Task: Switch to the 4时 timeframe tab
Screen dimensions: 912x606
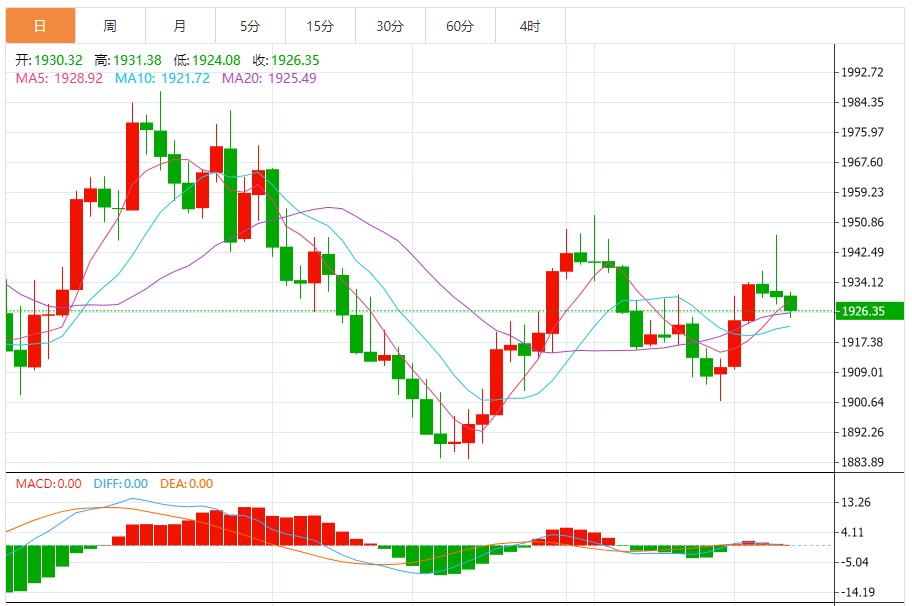Action: [530, 26]
